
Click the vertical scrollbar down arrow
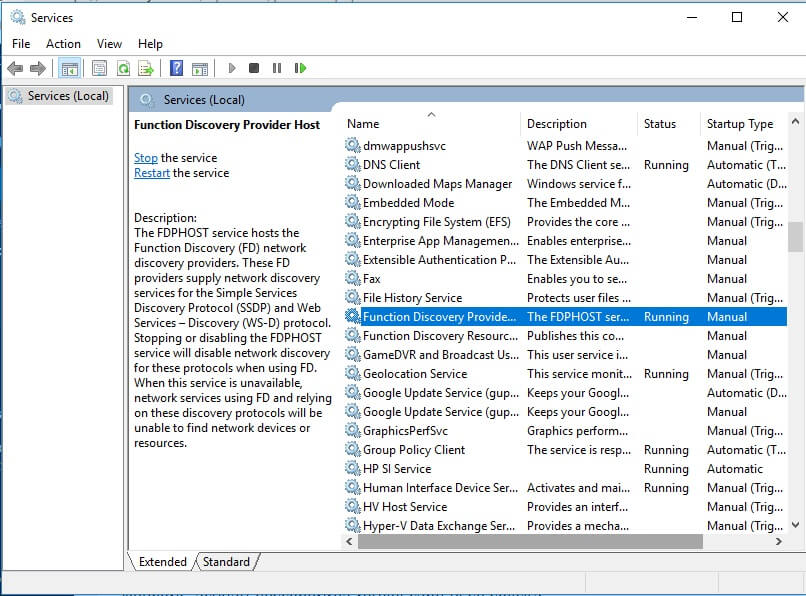click(x=795, y=524)
